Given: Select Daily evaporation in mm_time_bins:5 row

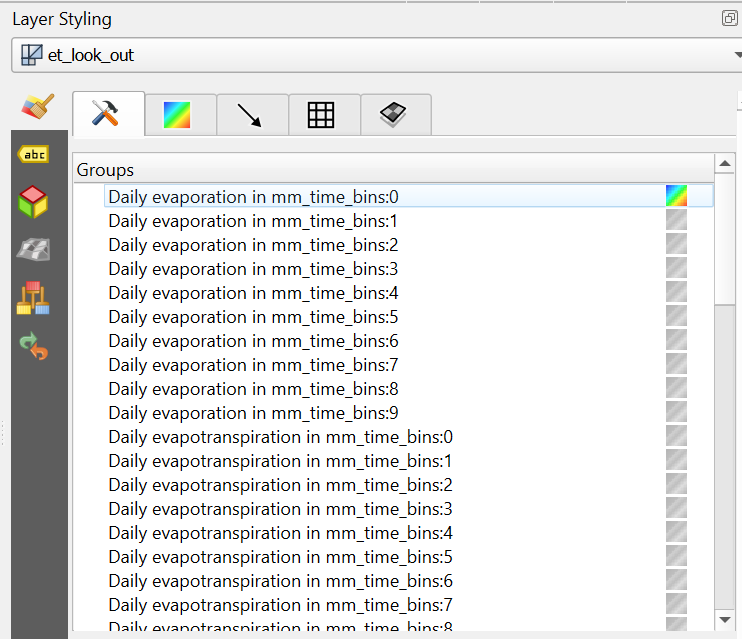Looking at the screenshot, I should [253, 317].
